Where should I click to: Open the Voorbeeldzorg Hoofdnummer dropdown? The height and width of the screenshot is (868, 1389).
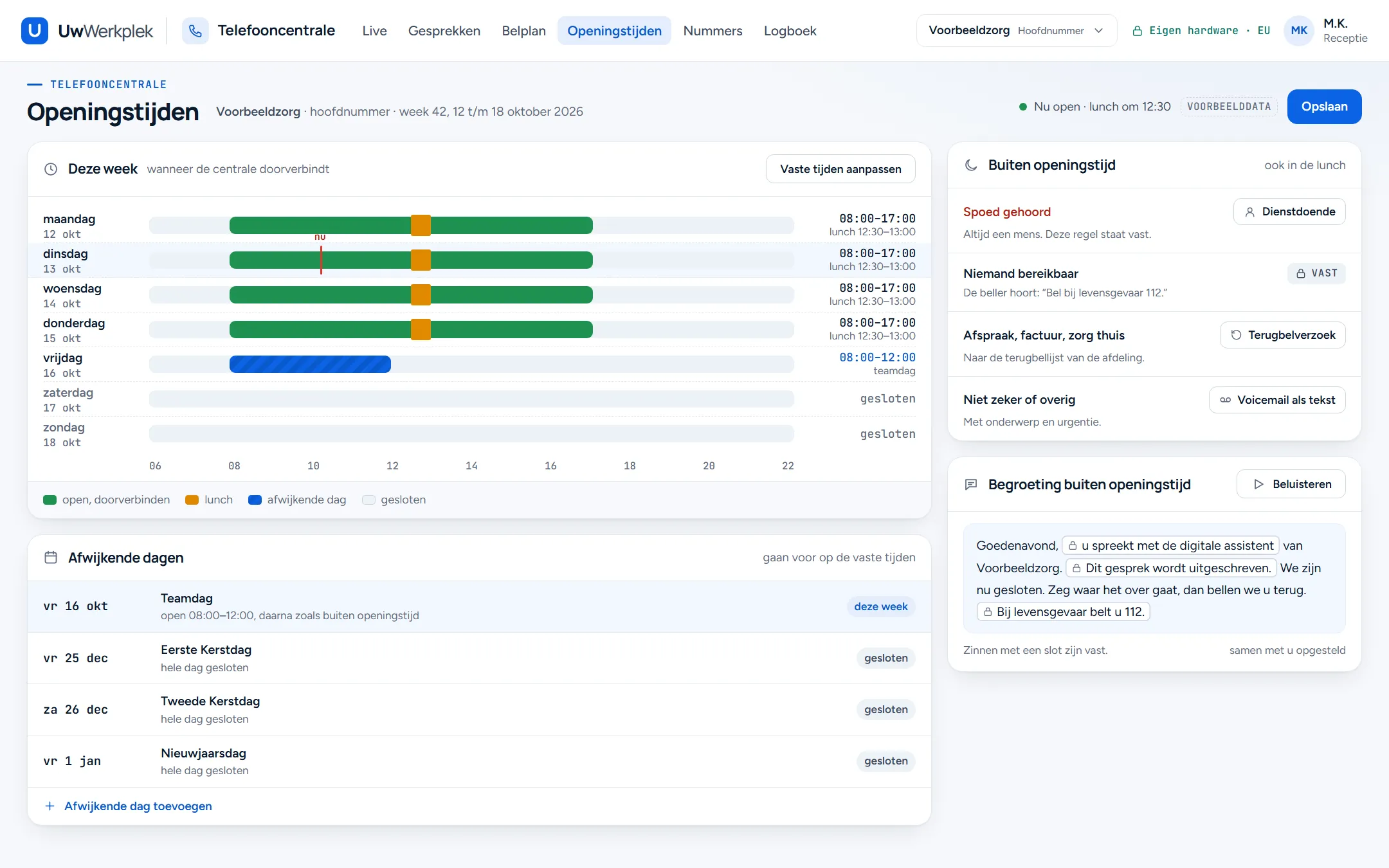(x=1016, y=31)
